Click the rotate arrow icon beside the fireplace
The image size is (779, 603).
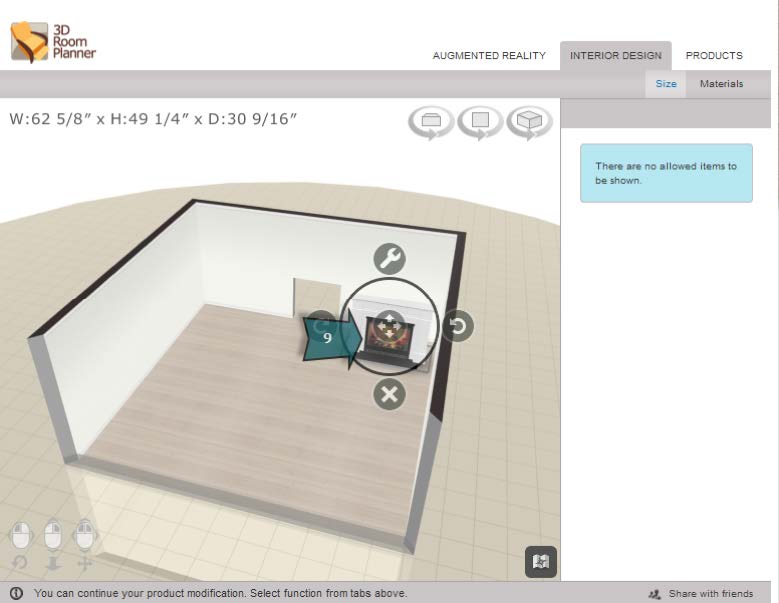pyautogui.click(x=458, y=326)
